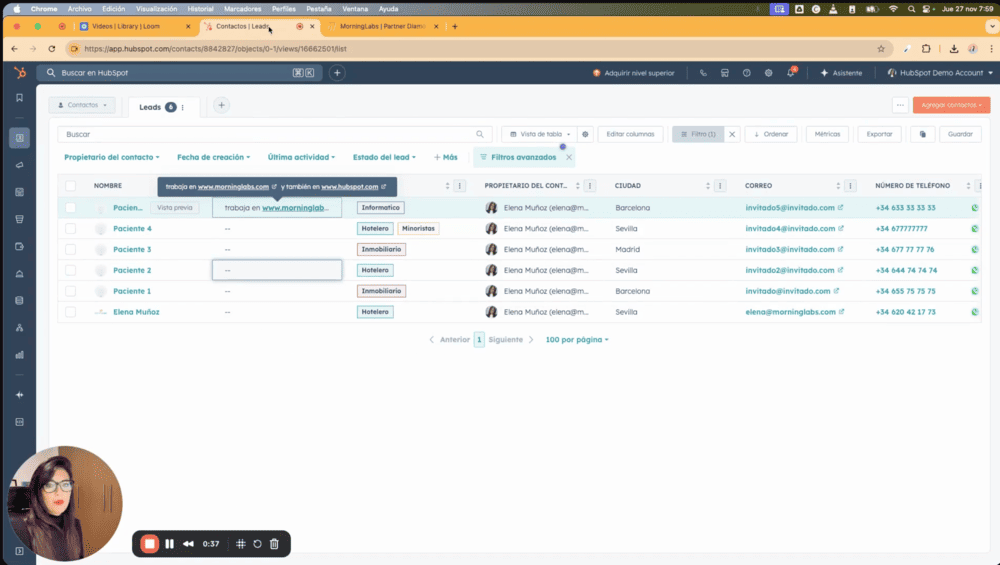The height and width of the screenshot is (565, 1000).
Task: Check the box for the first Pacien... row
Action: [x=70, y=207]
